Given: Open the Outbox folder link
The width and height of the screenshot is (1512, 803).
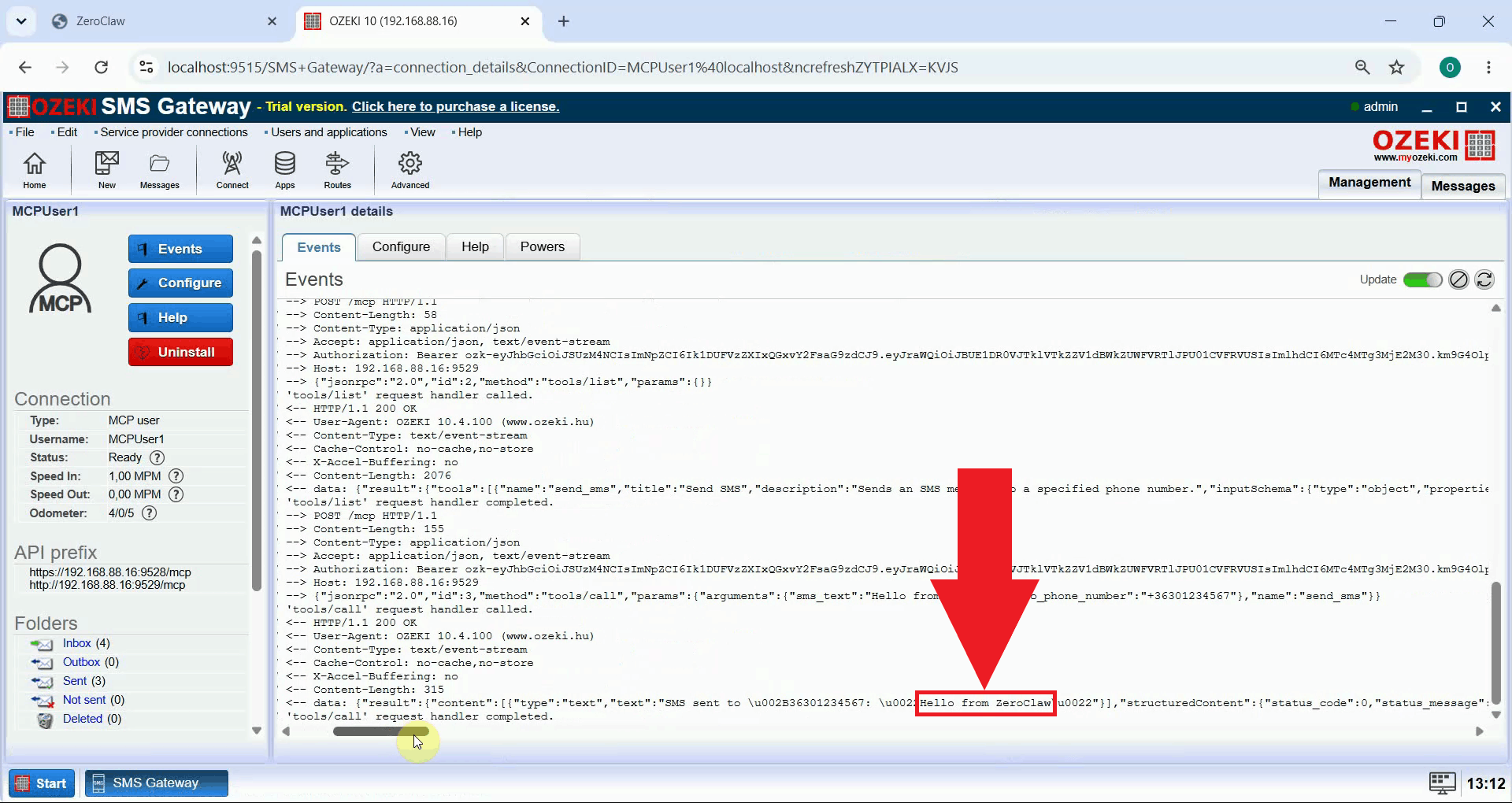Looking at the screenshot, I should pos(81,662).
